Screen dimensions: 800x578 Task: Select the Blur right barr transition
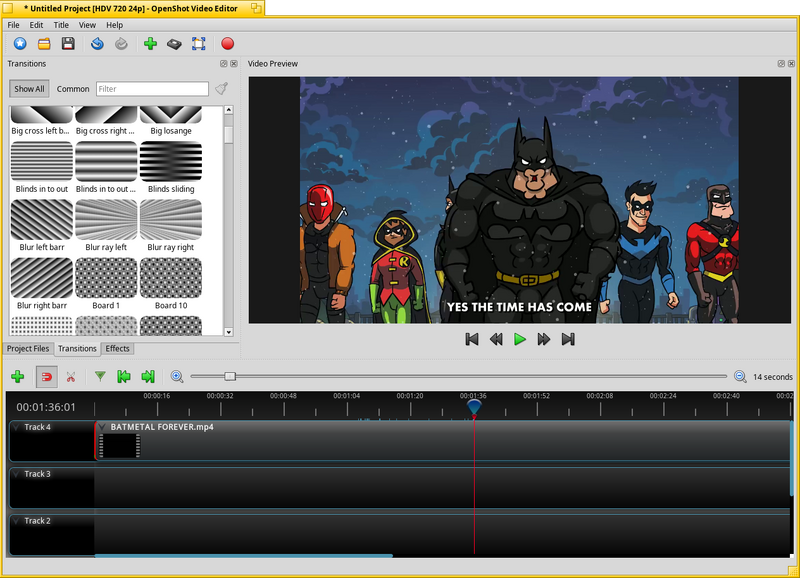(42, 284)
